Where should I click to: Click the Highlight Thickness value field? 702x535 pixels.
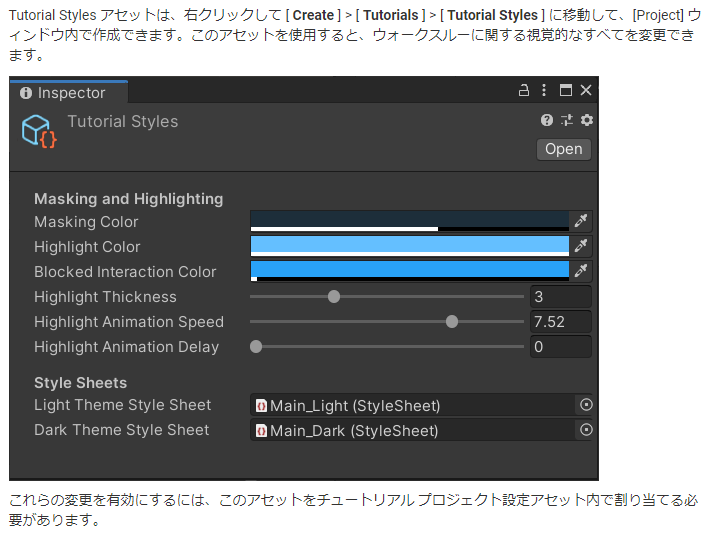(561, 297)
